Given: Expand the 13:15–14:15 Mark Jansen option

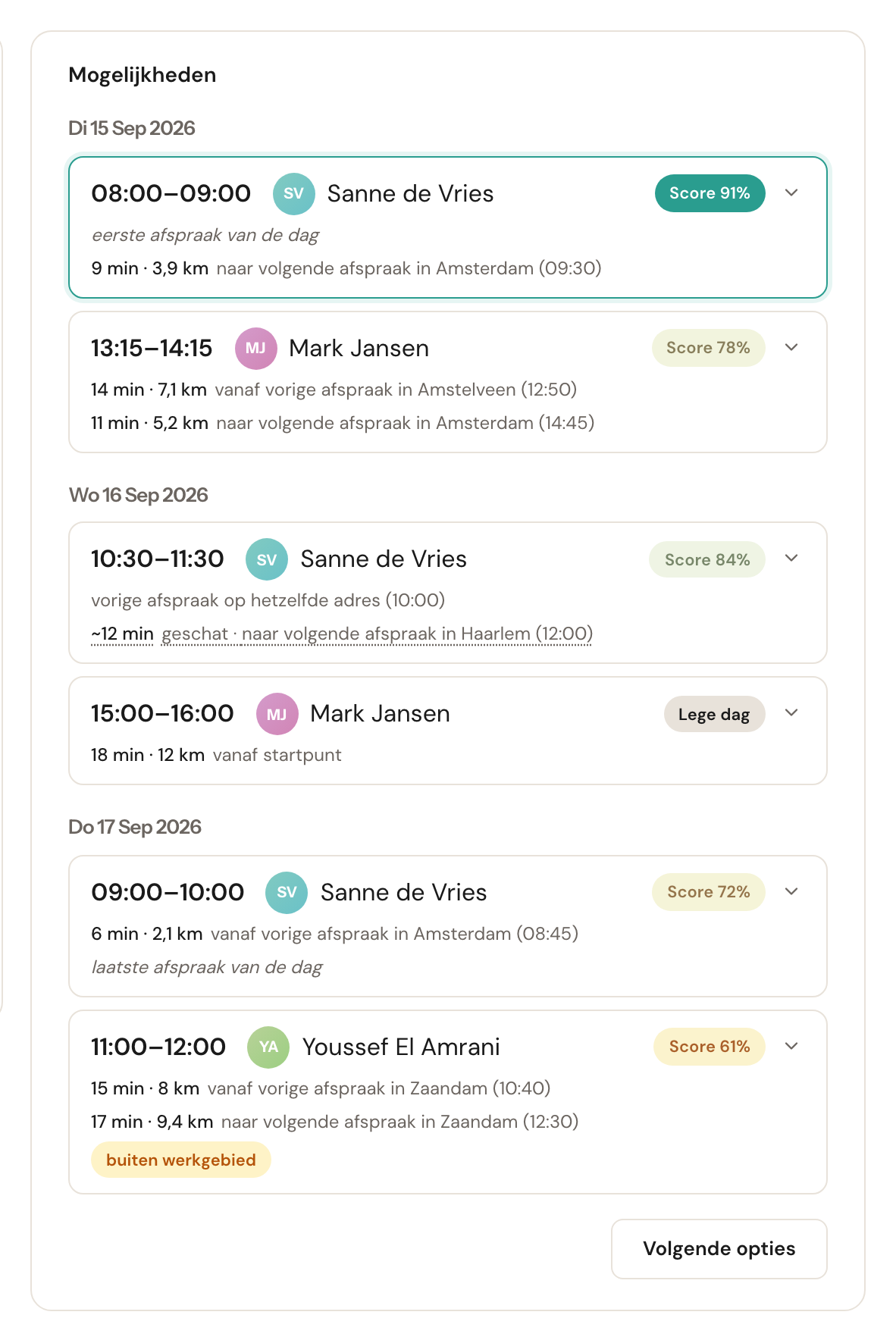Looking at the screenshot, I should tap(791, 347).
